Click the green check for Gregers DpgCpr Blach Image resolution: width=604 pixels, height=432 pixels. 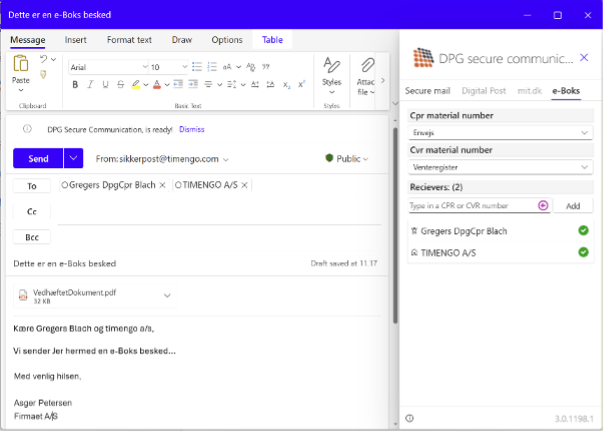point(583,230)
